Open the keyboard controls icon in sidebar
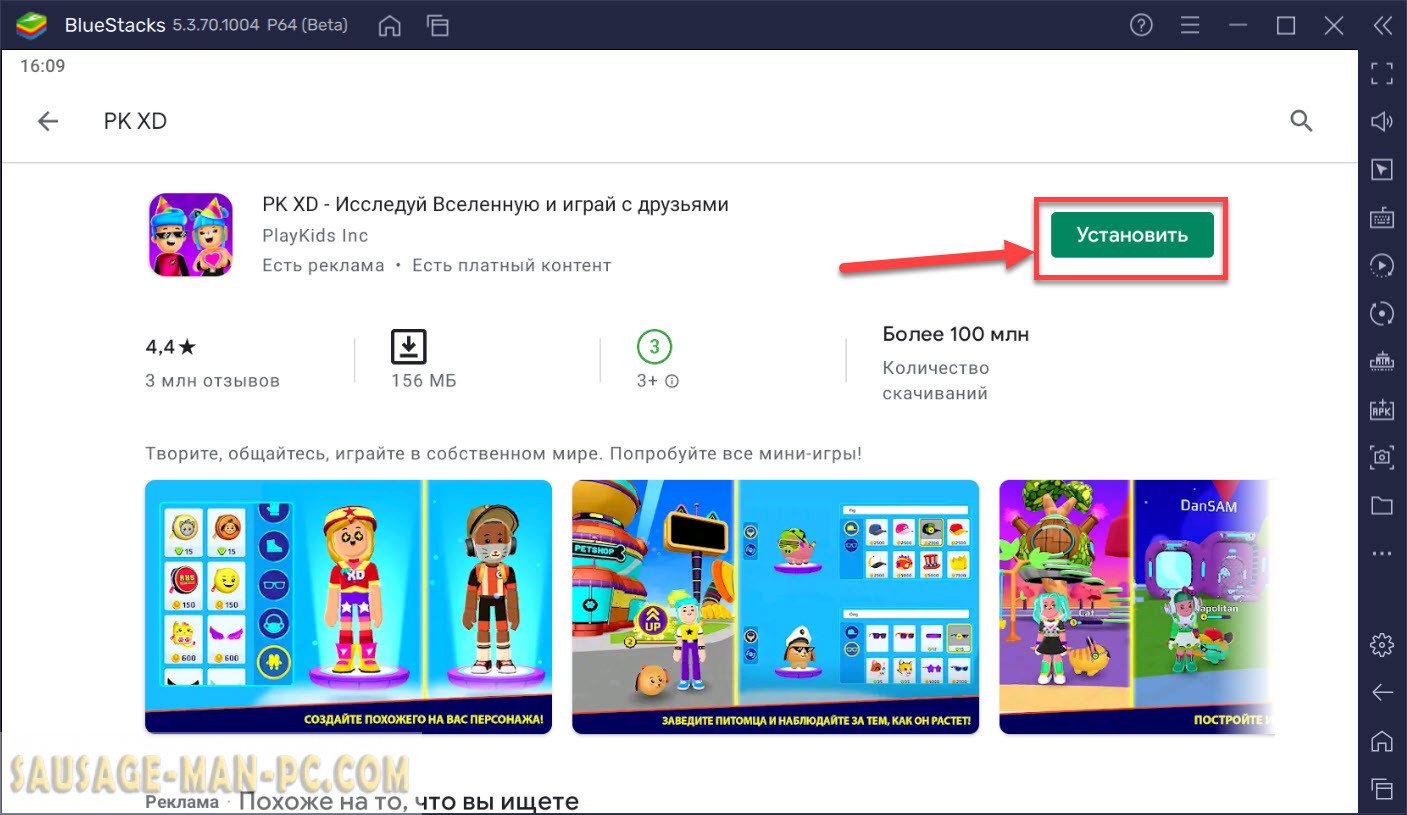 click(x=1382, y=217)
